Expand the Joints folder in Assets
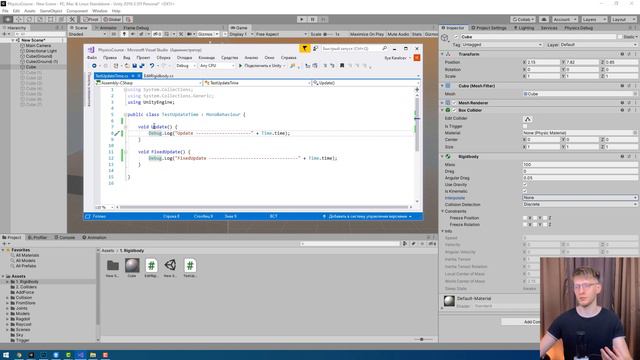 click(7, 308)
